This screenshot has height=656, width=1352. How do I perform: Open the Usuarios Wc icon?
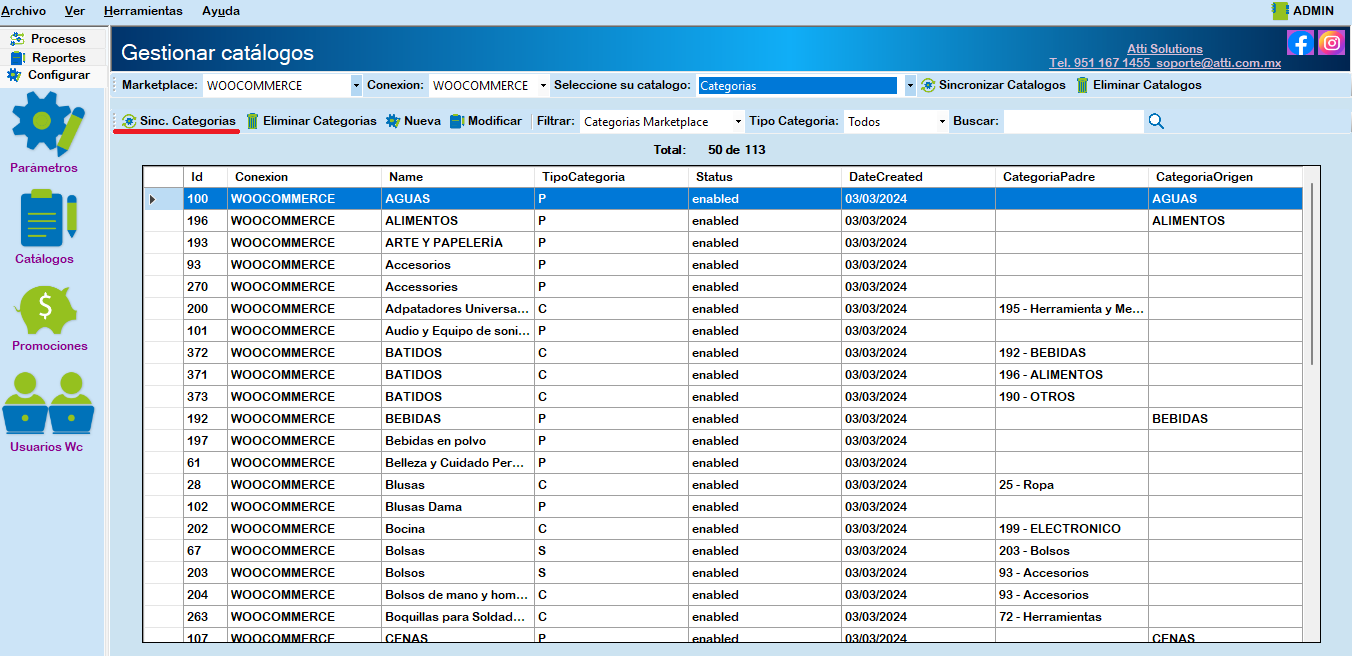click(x=48, y=403)
